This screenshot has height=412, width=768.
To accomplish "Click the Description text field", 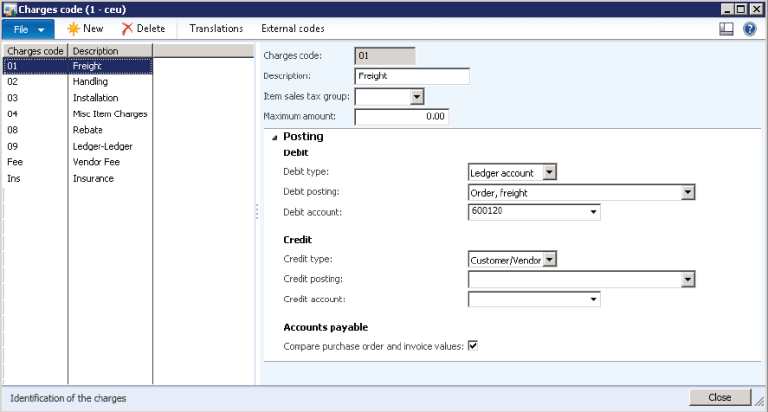I will click(412, 76).
